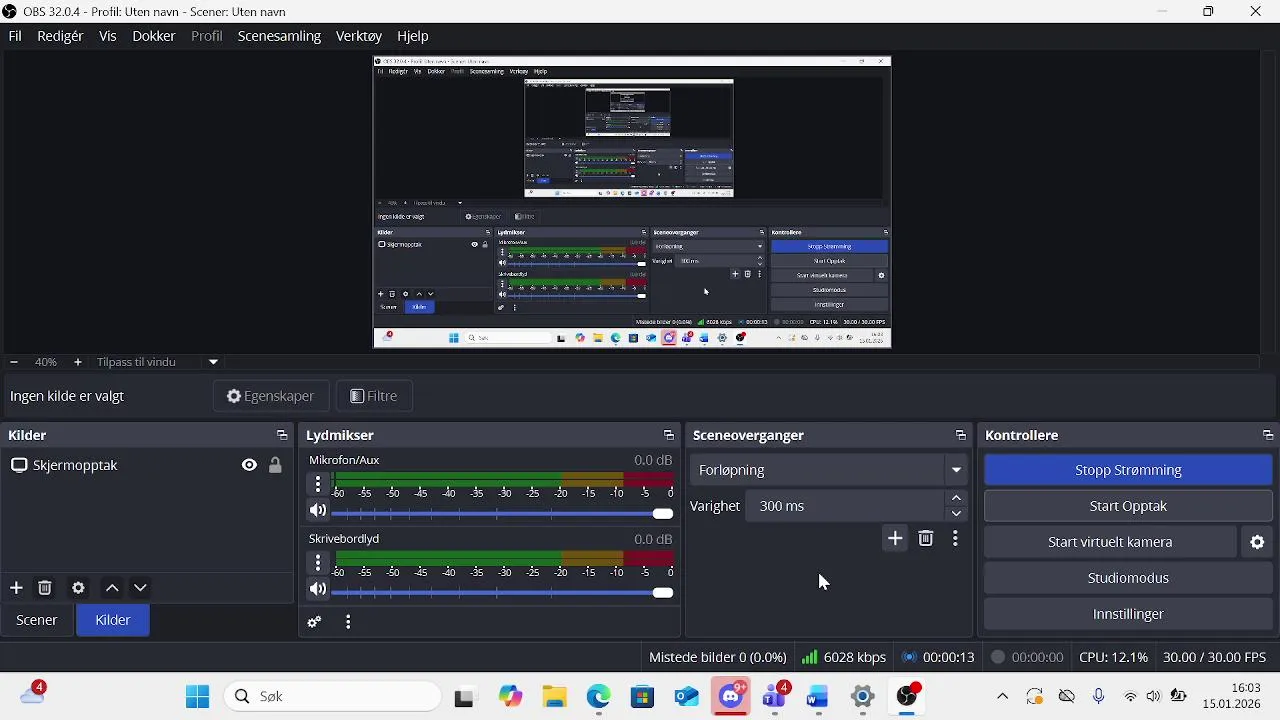Open virtual camera settings gear
Screen dimensions: 1280x720
tap(1258, 542)
